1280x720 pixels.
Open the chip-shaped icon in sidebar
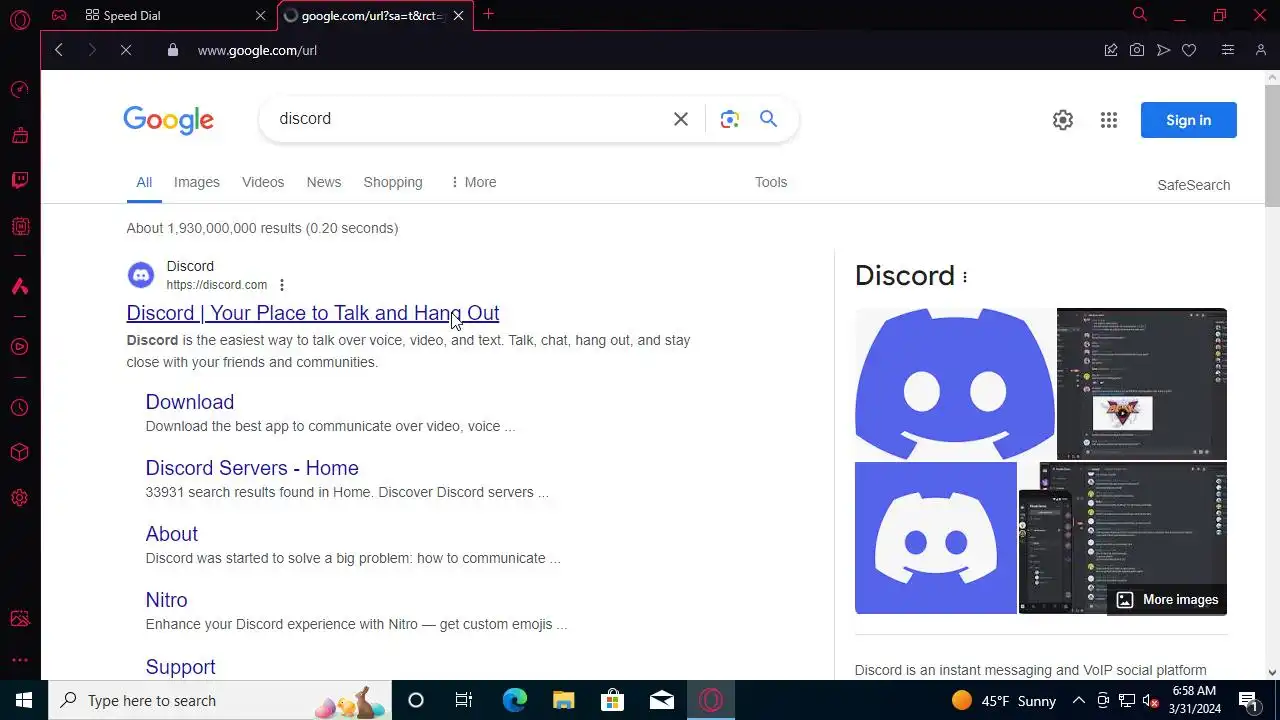pyautogui.click(x=20, y=227)
